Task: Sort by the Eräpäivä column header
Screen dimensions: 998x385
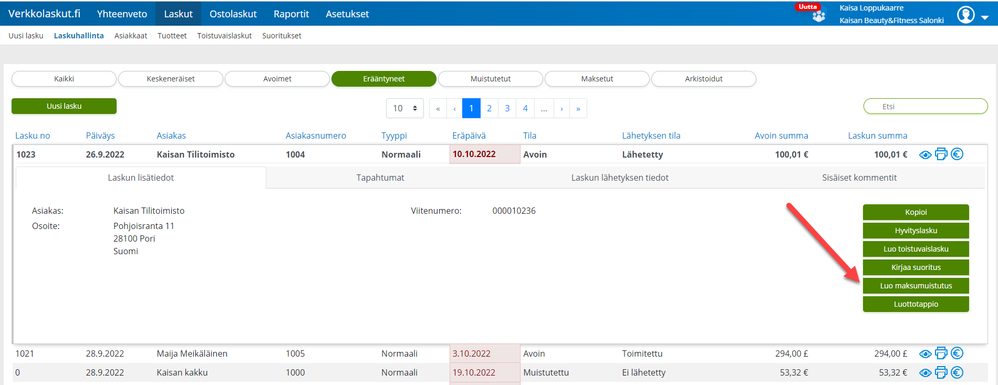Action: click(469, 136)
